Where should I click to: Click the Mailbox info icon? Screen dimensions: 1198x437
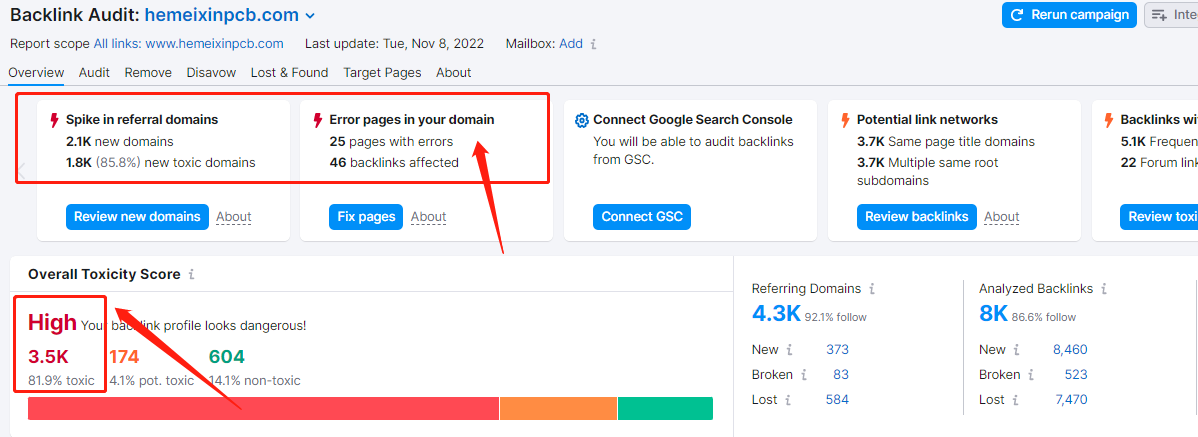pyautogui.click(x=594, y=44)
